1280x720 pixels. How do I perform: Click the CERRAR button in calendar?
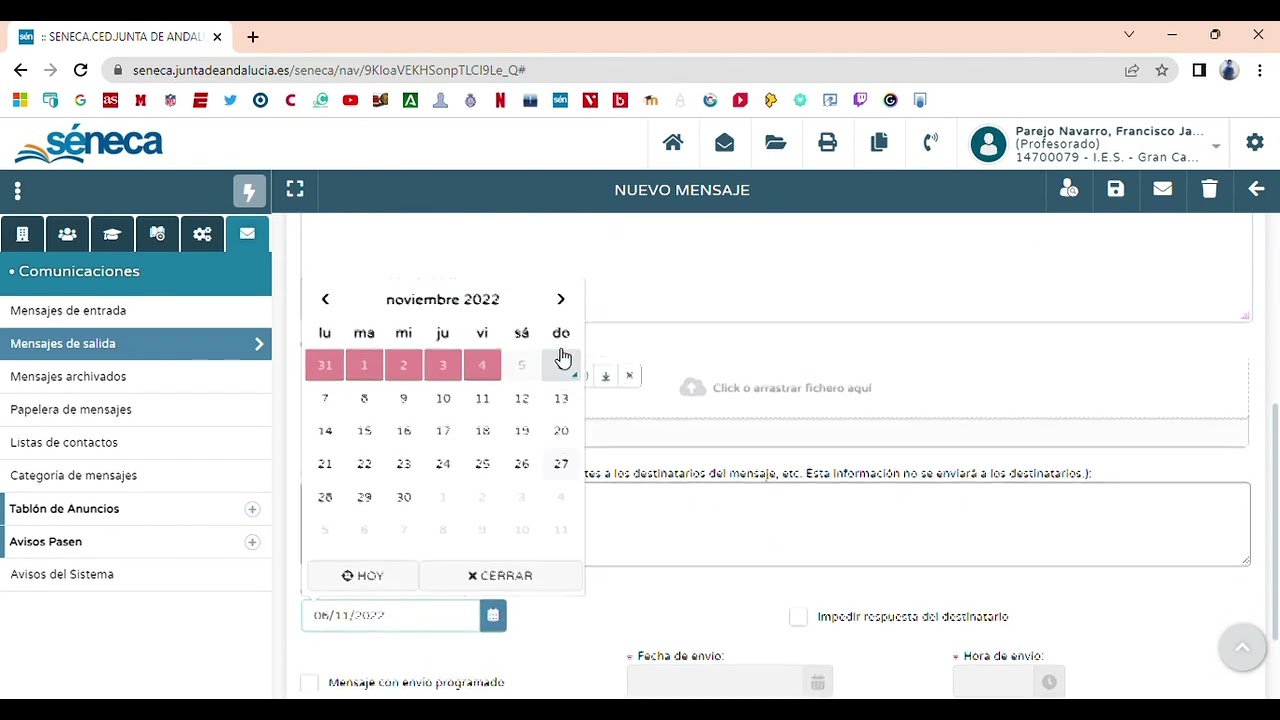coord(500,575)
